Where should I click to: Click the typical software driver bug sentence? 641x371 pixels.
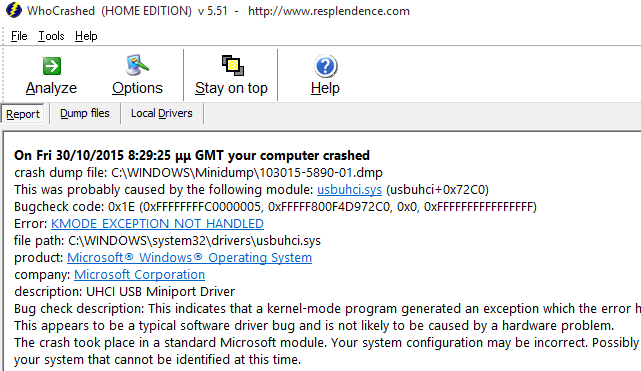[x=314, y=326]
